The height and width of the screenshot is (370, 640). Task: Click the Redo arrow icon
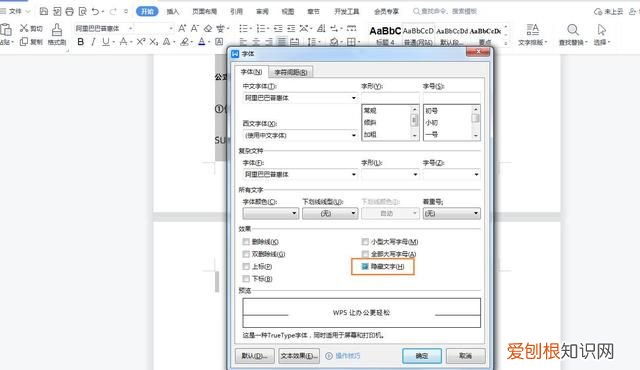(113, 11)
